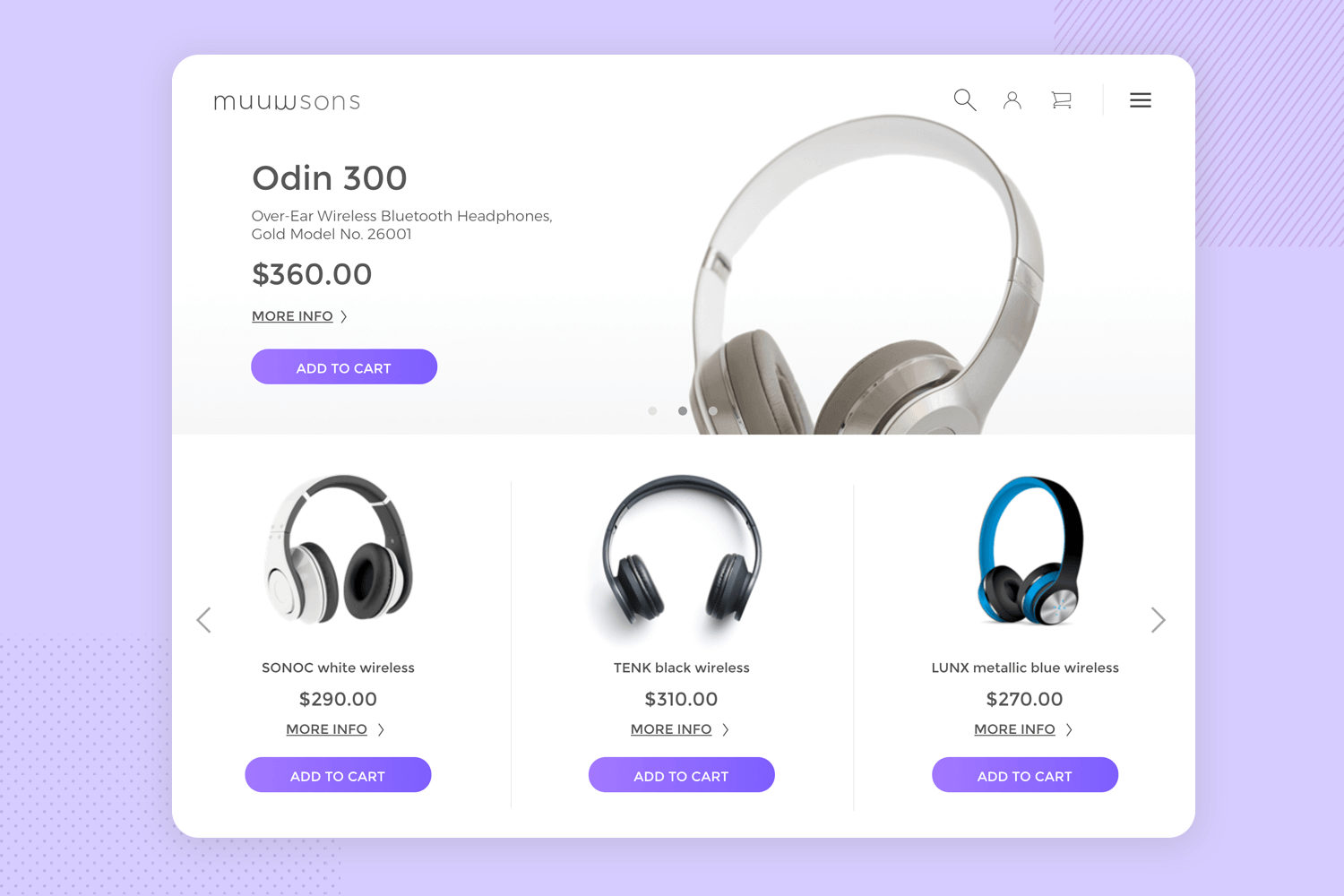The width and height of the screenshot is (1344, 896).
Task: Select the LUNX blue headphones image
Action: [1030, 550]
